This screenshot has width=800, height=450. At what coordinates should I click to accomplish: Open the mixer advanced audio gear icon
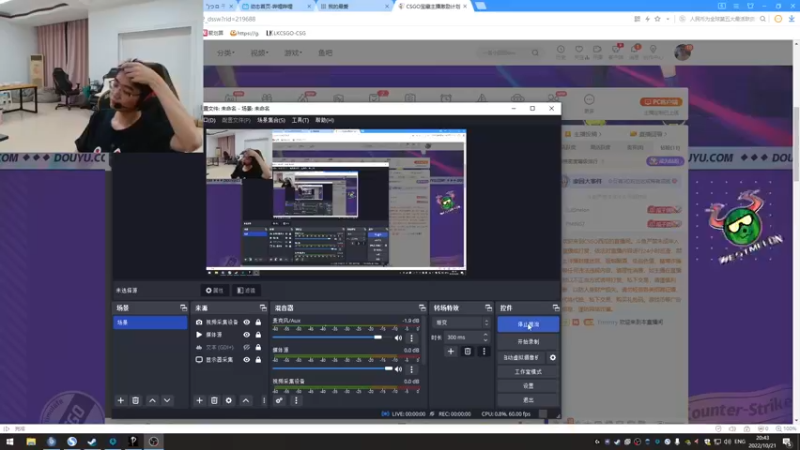click(x=279, y=401)
